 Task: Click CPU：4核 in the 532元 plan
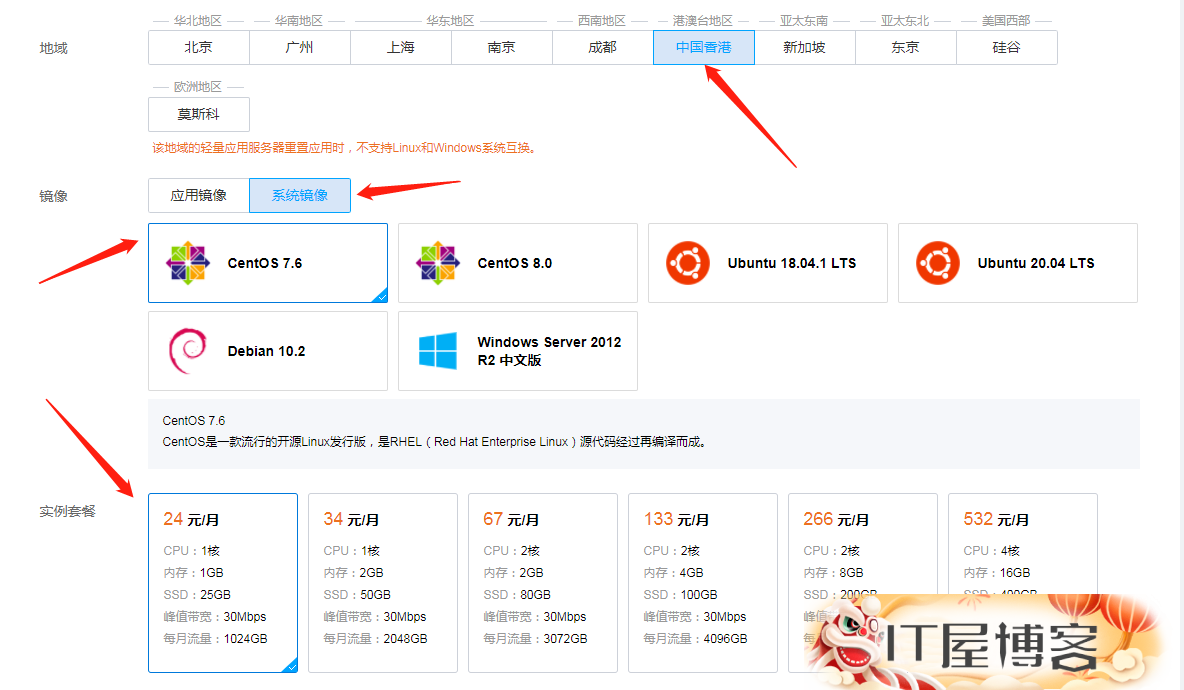pos(992,551)
